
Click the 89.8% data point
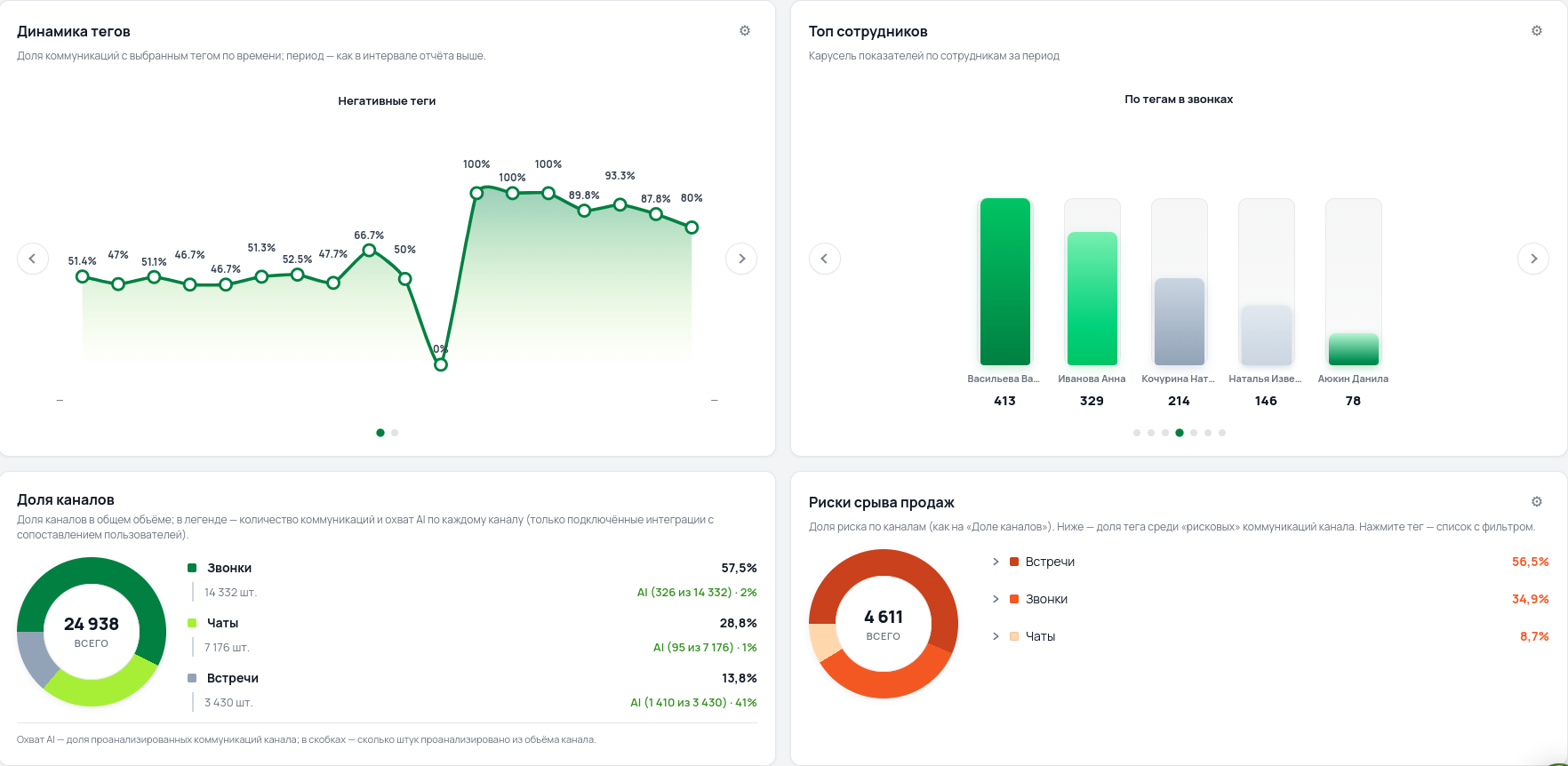[x=584, y=211]
